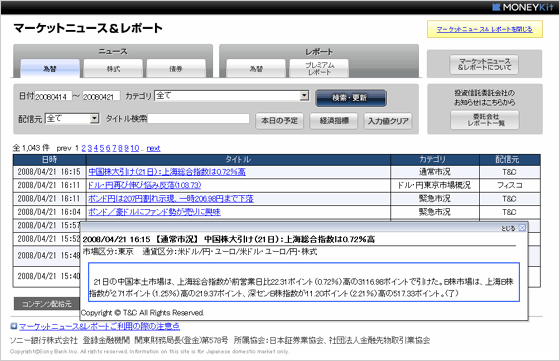Click the コンテンツ配信元 label
The width and height of the screenshot is (560, 361).
(47, 304)
